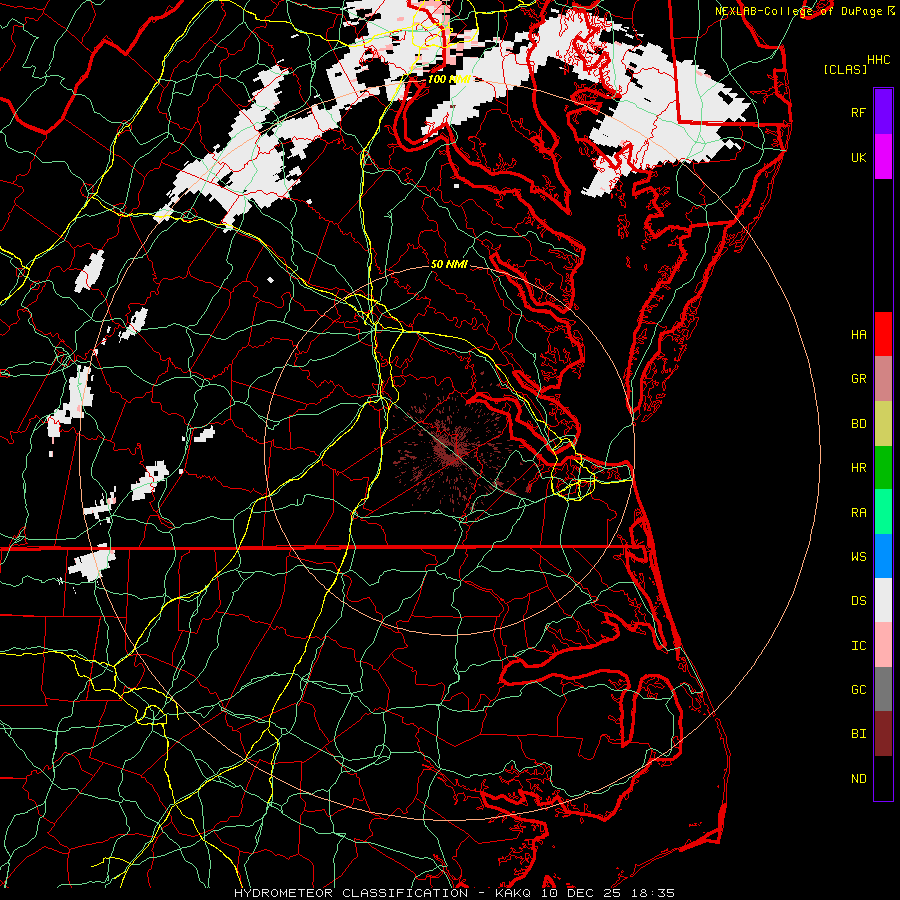Click the RA legend label
900x900 pixels.
859,513
